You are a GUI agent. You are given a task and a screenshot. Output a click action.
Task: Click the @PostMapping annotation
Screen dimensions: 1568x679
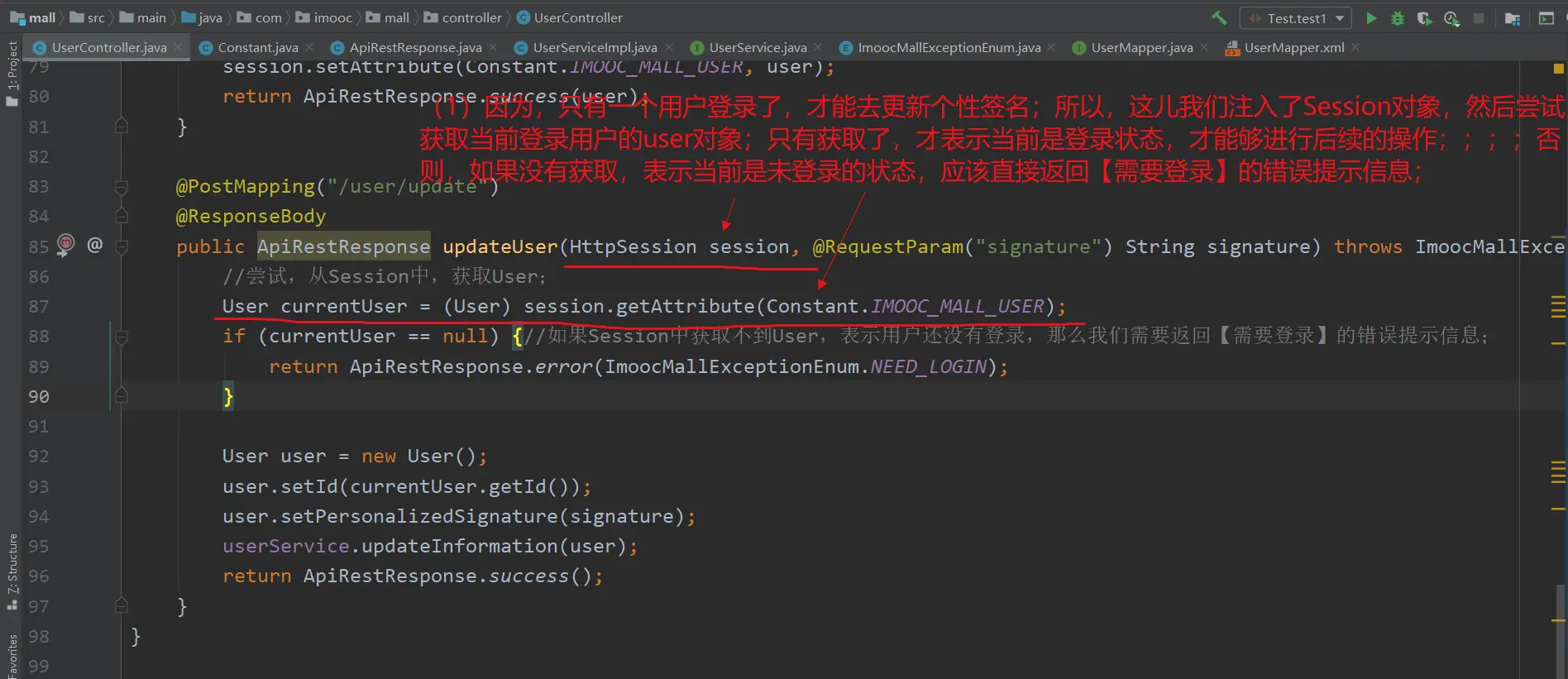(x=246, y=187)
